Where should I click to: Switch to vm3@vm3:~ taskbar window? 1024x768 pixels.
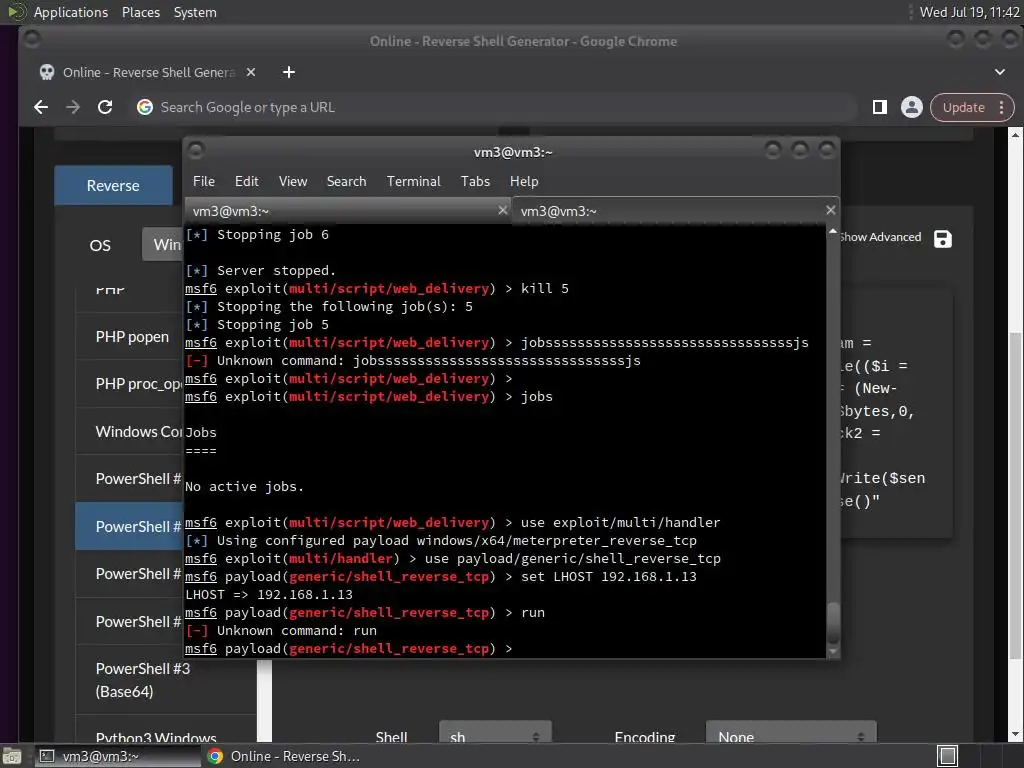[x=116, y=756]
